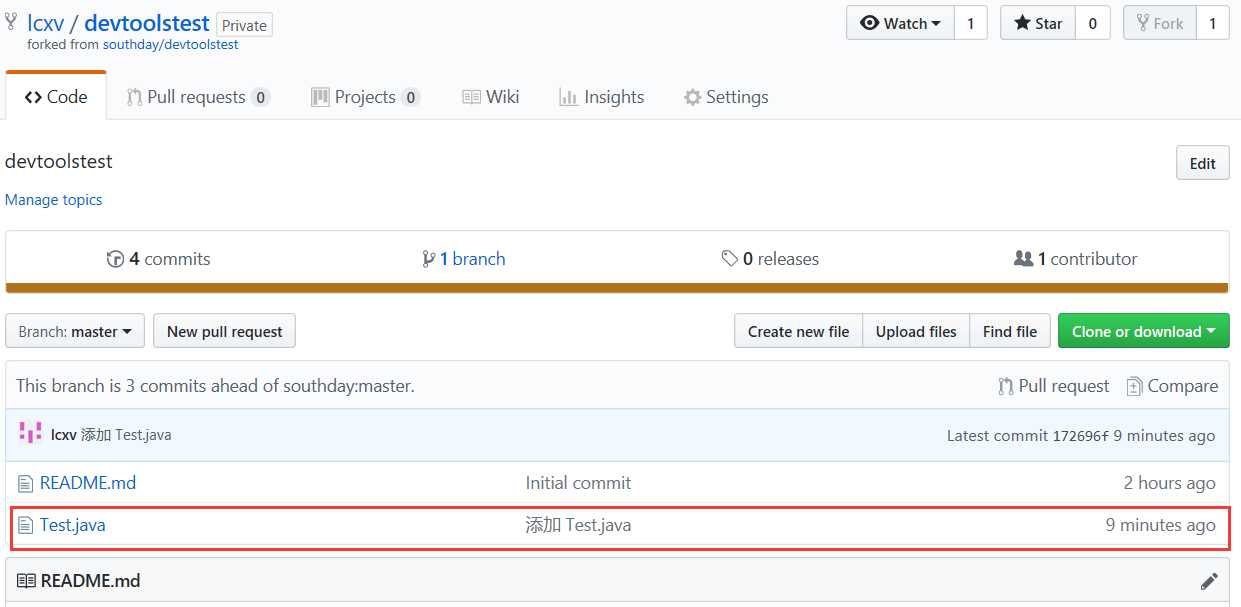Click the compare icon beside Compare
This screenshot has height=607, width=1241.
coord(1134,386)
